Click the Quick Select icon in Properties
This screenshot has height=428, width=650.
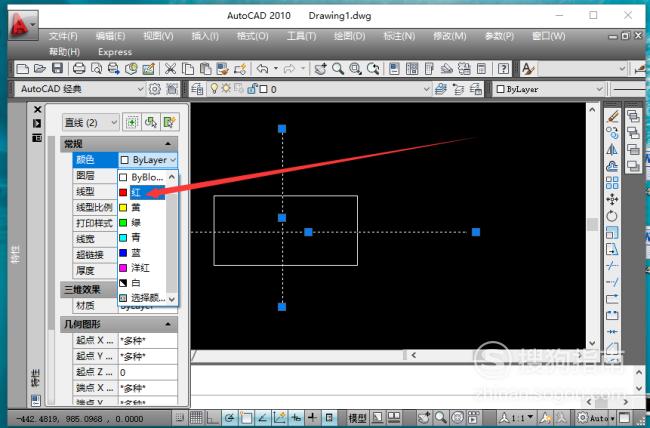click(170, 122)
